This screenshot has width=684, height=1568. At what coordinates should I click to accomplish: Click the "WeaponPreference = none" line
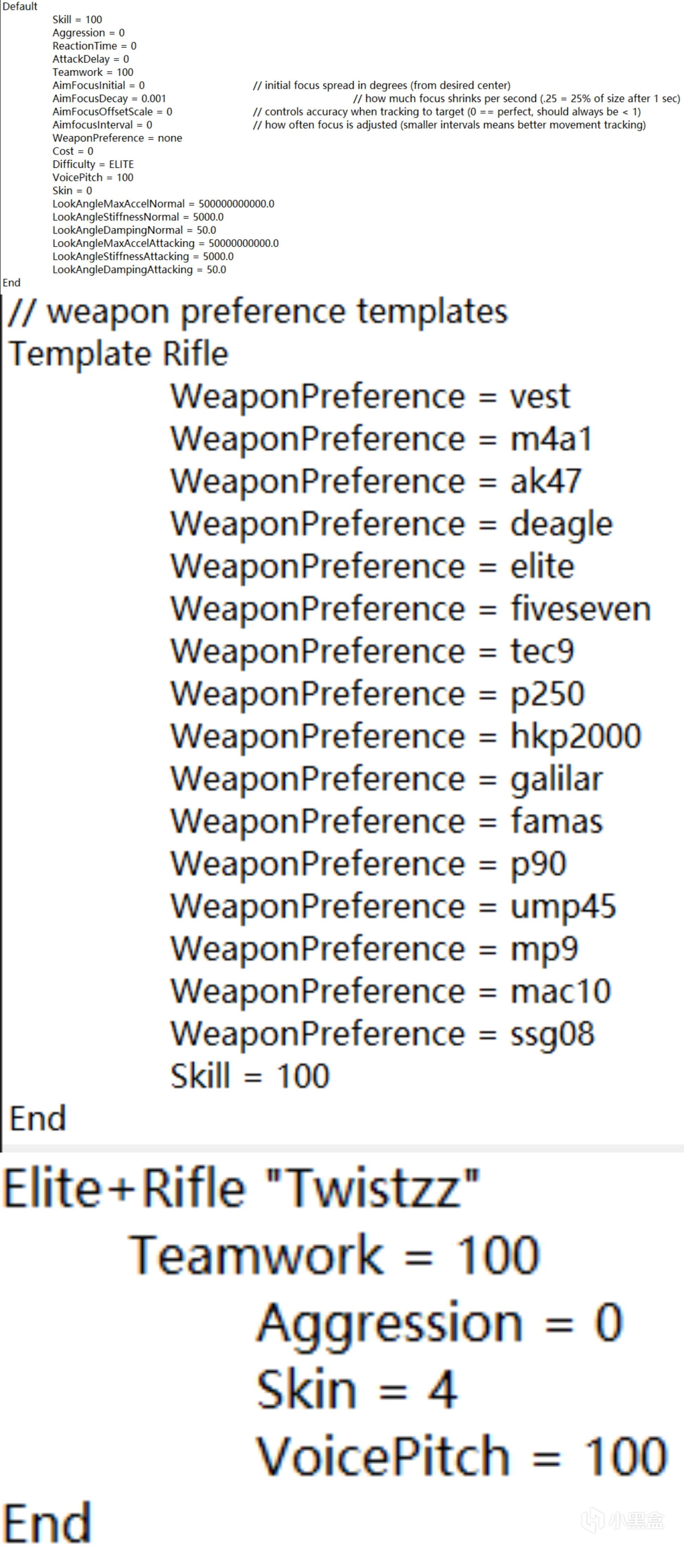pos(117,138)
